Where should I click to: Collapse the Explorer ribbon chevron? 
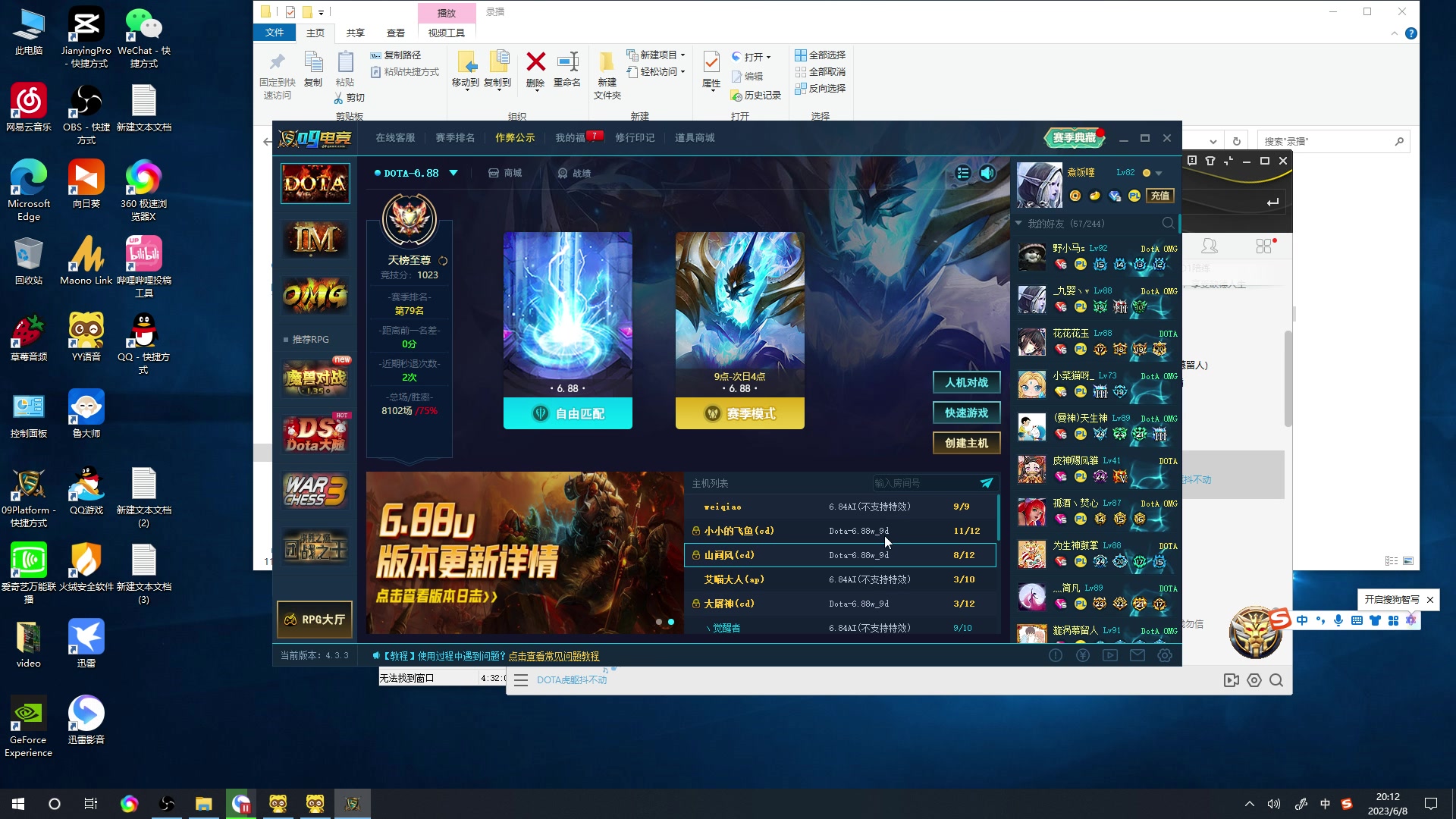pyautogui.click(x=1394, y=33)
